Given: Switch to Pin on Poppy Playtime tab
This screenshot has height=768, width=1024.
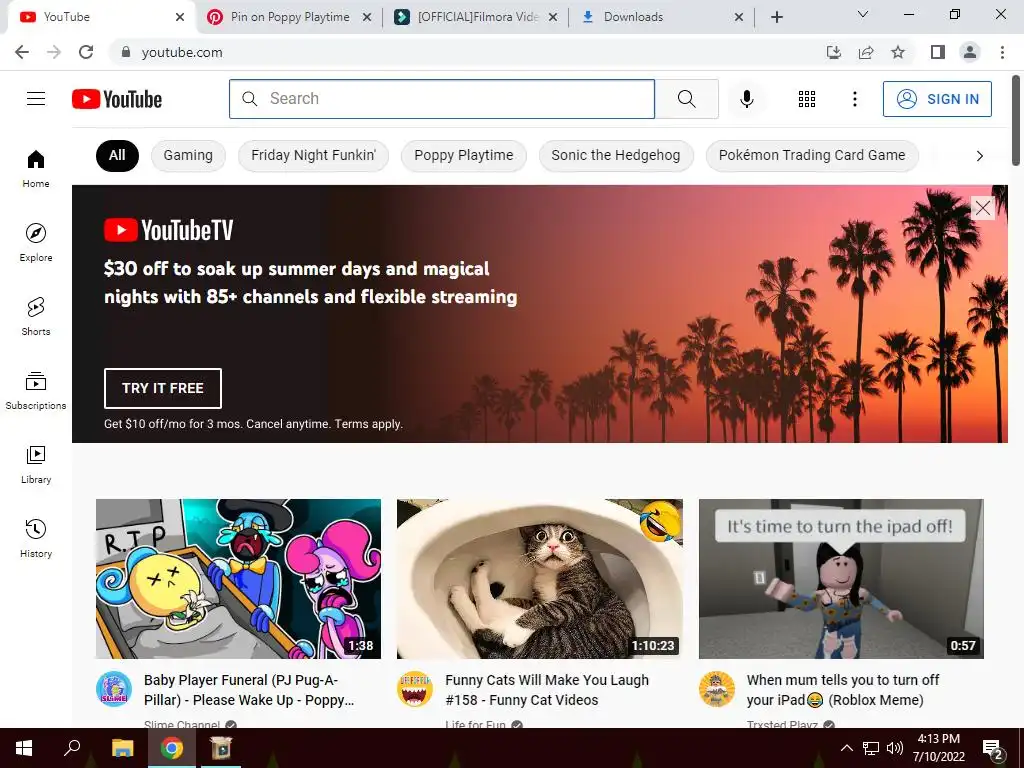Looking at the screenshot, I should (x=290, y=17).
